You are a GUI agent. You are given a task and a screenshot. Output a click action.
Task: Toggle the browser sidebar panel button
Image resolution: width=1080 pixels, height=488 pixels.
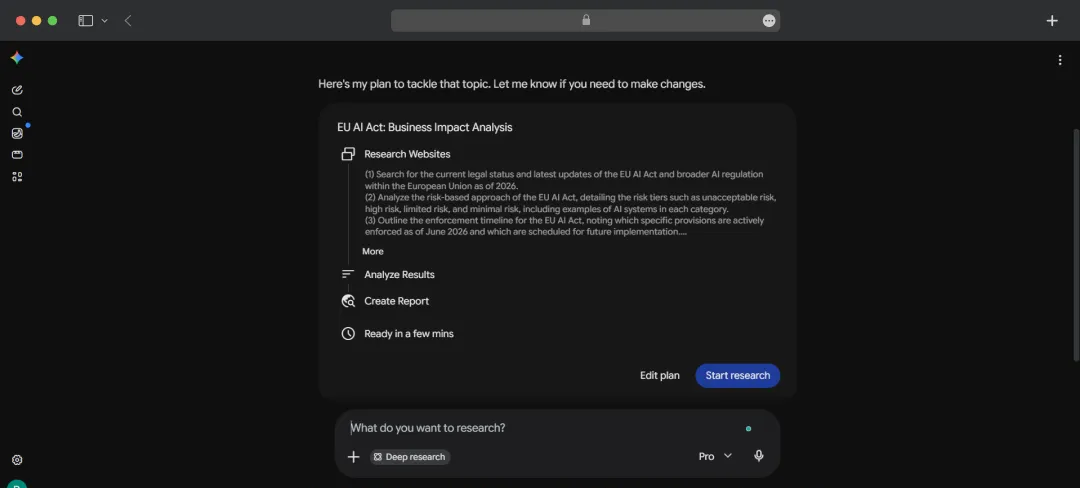click(x=85, y=21)
